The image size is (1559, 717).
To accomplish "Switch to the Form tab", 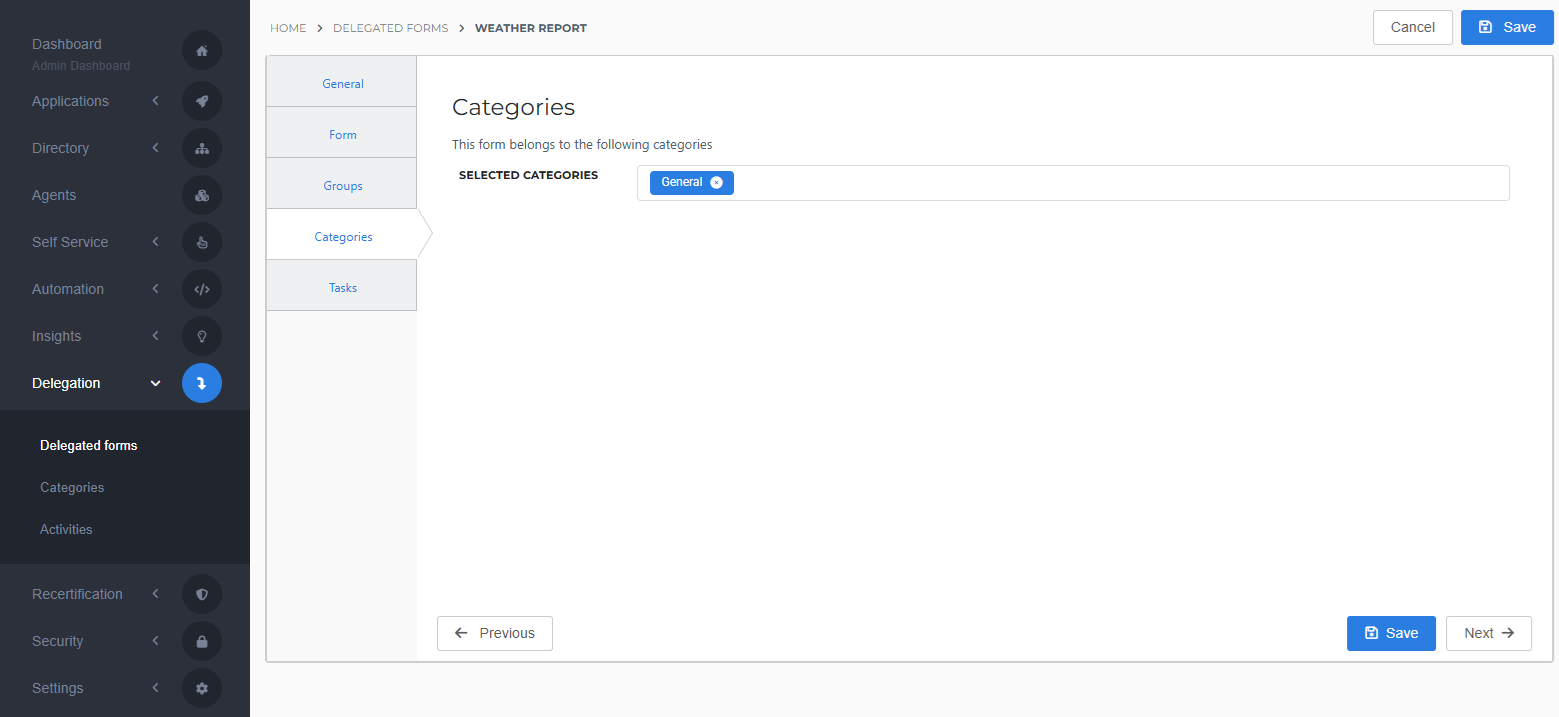I will tap(342, 133).
